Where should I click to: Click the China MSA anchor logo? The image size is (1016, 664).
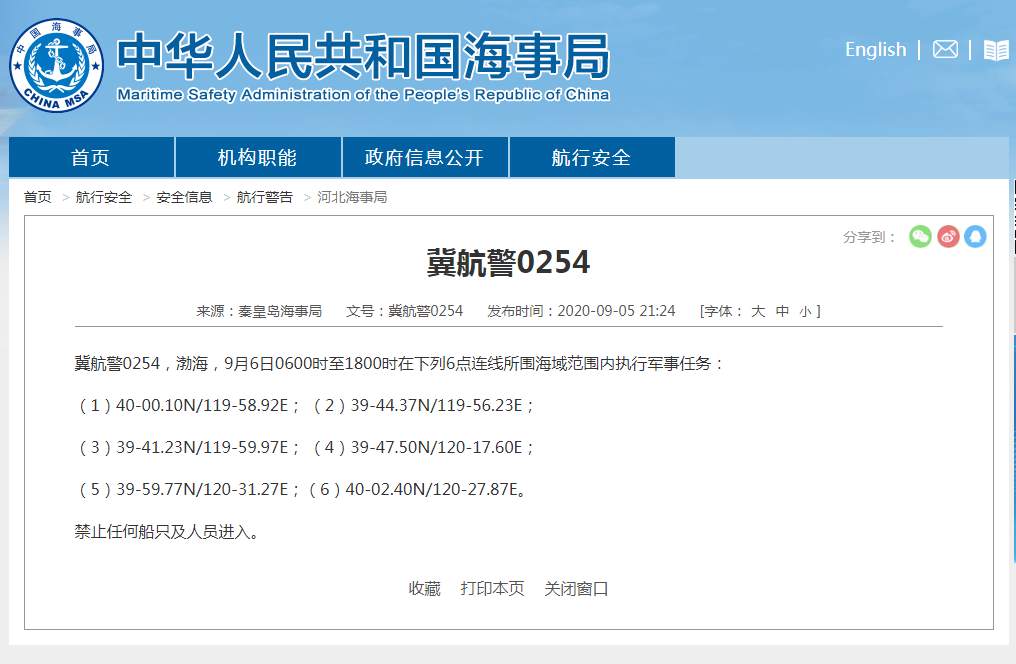click(56, 65)
